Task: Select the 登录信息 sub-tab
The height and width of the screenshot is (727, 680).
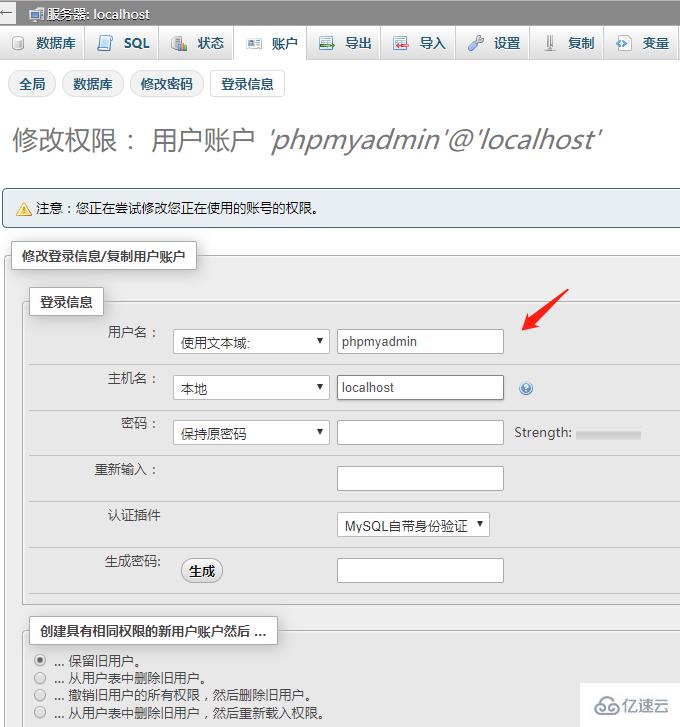Action: [247, 84]
